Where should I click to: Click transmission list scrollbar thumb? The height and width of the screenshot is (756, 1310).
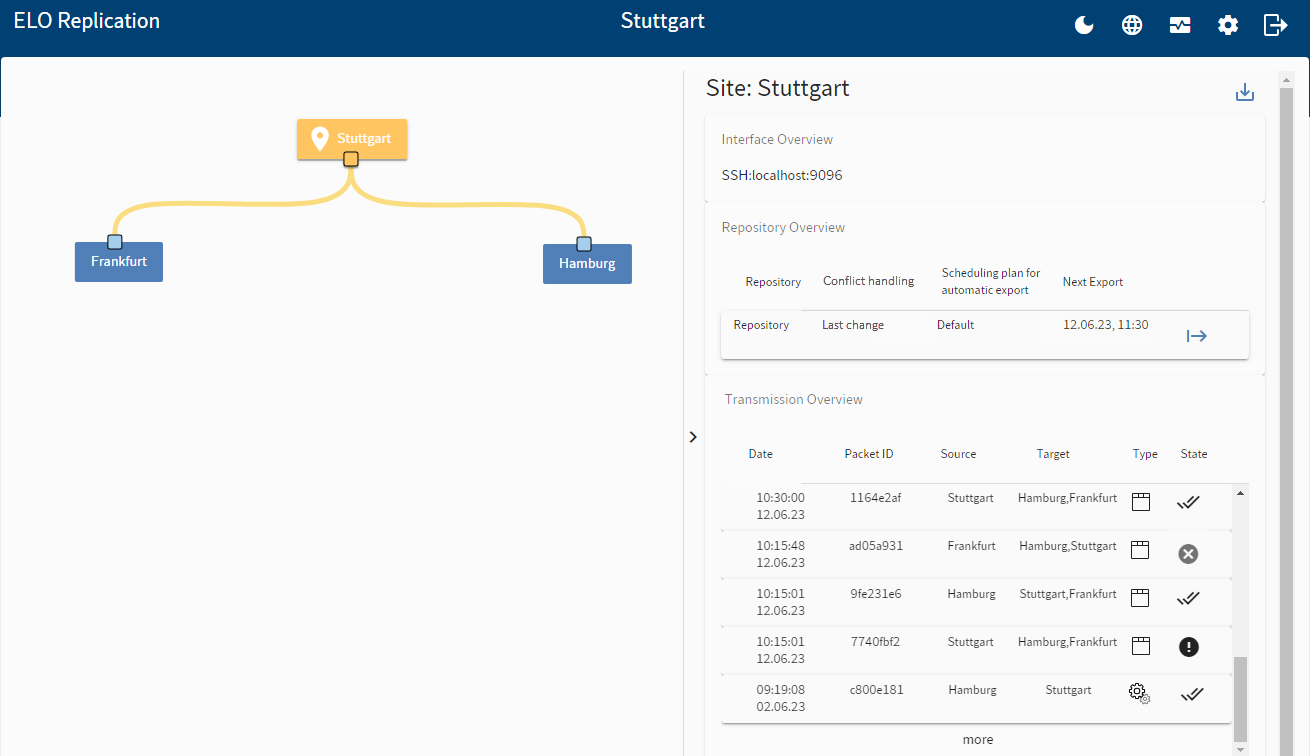1241,699
